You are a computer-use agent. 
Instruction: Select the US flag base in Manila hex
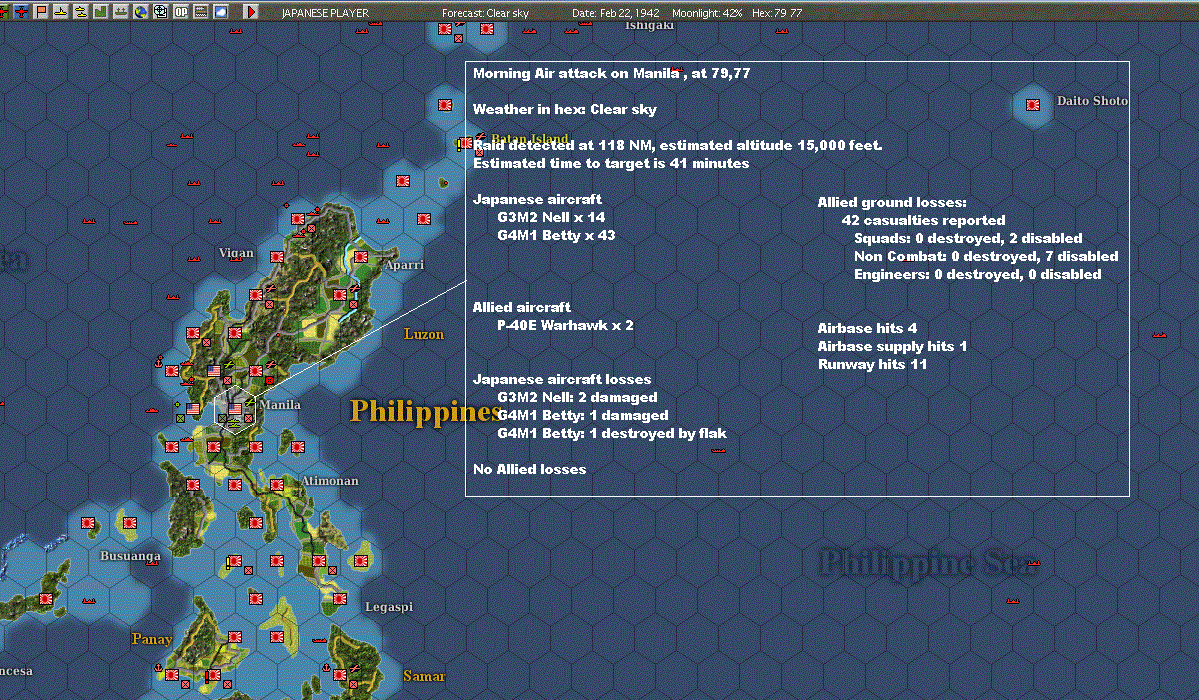(x=235, y=409)
